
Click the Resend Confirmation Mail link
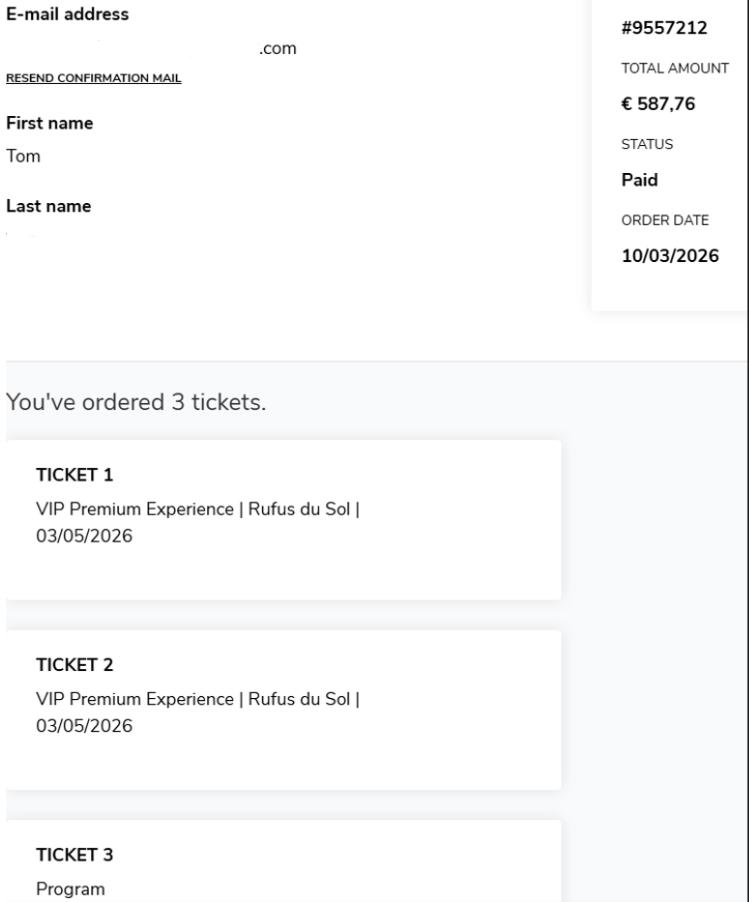pyautogui.click(x=94, y=78)
